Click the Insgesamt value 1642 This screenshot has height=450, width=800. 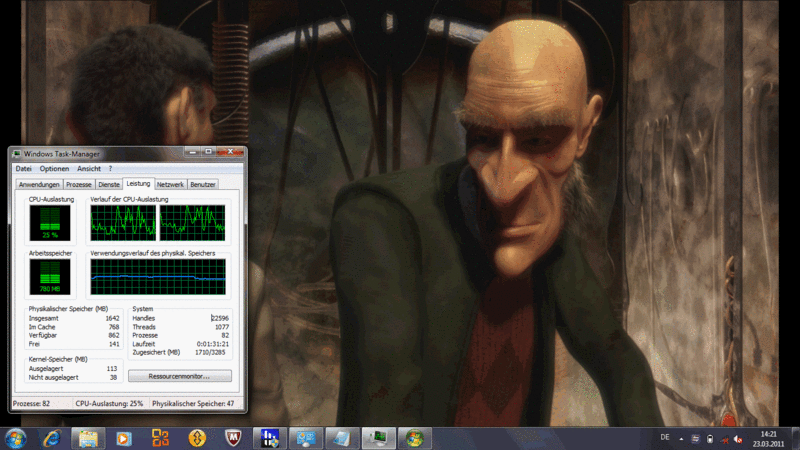click(112, 318)
